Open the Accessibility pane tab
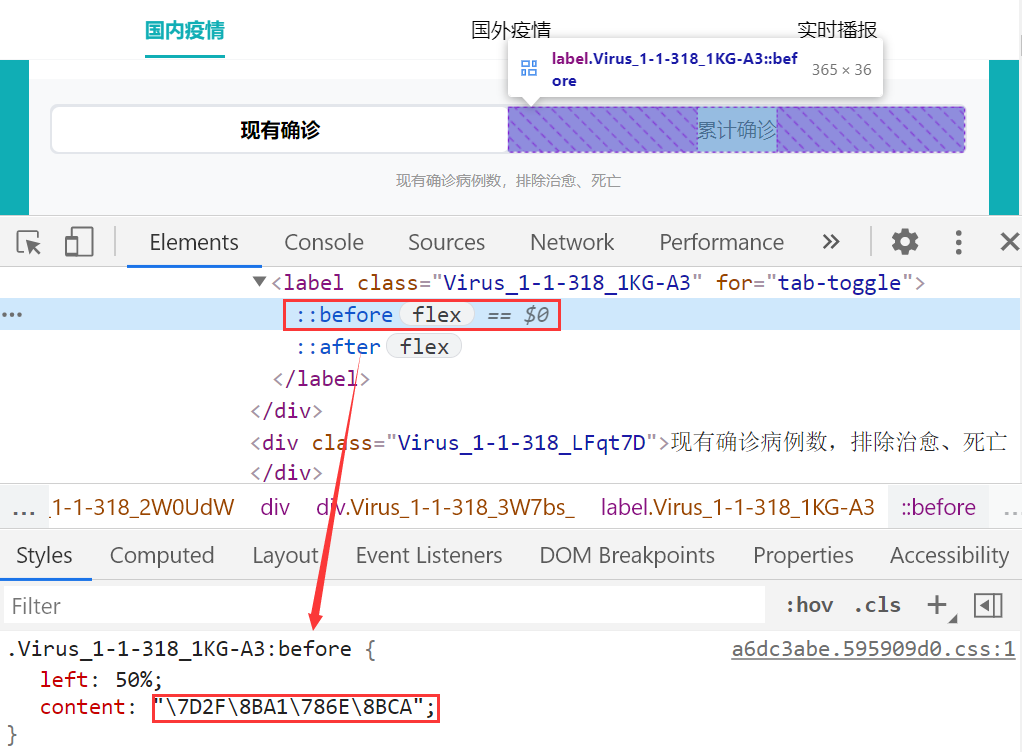The height and width of the screenshot is (752, 1022). coord(950,555)
